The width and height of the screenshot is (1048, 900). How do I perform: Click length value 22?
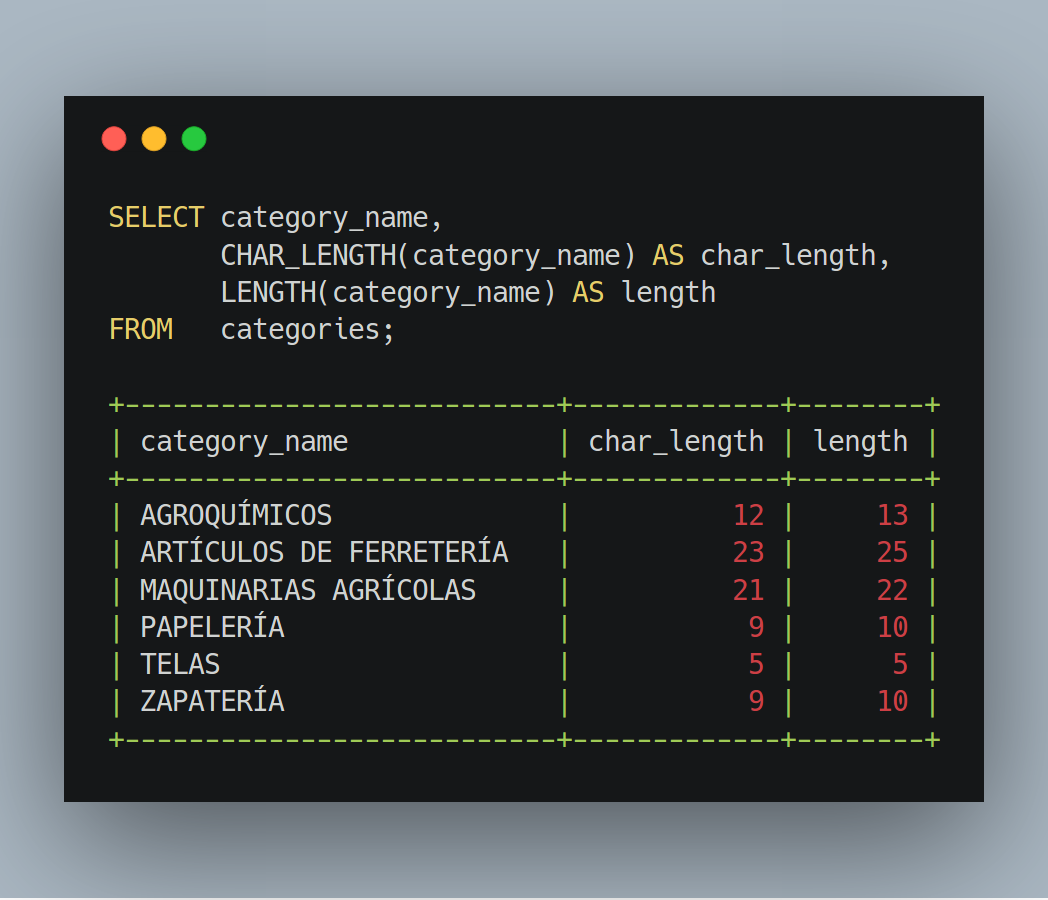(x=893, y=590)
